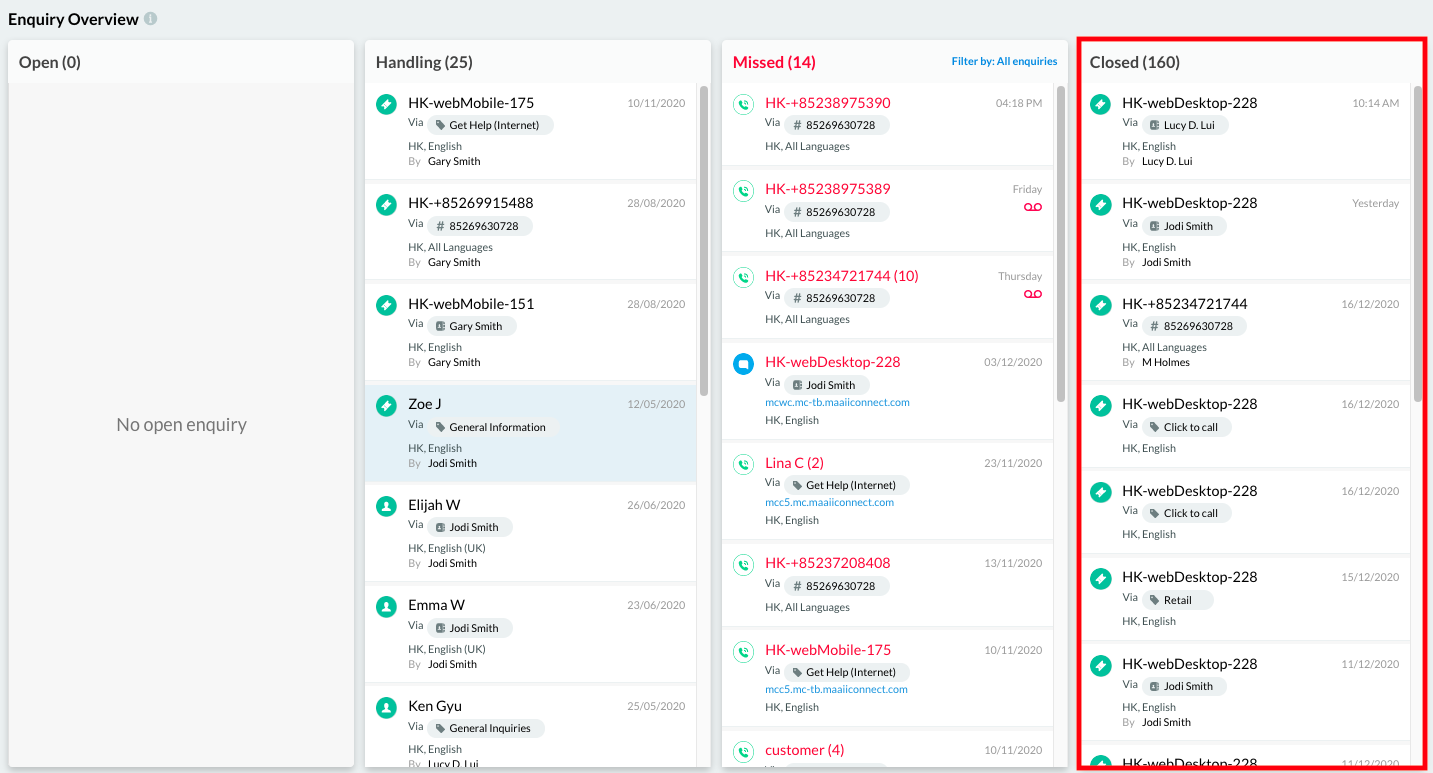Click the info icon beside Enquiry Overview
Viewport: 1433px width, 773px height.
(150, 19)
